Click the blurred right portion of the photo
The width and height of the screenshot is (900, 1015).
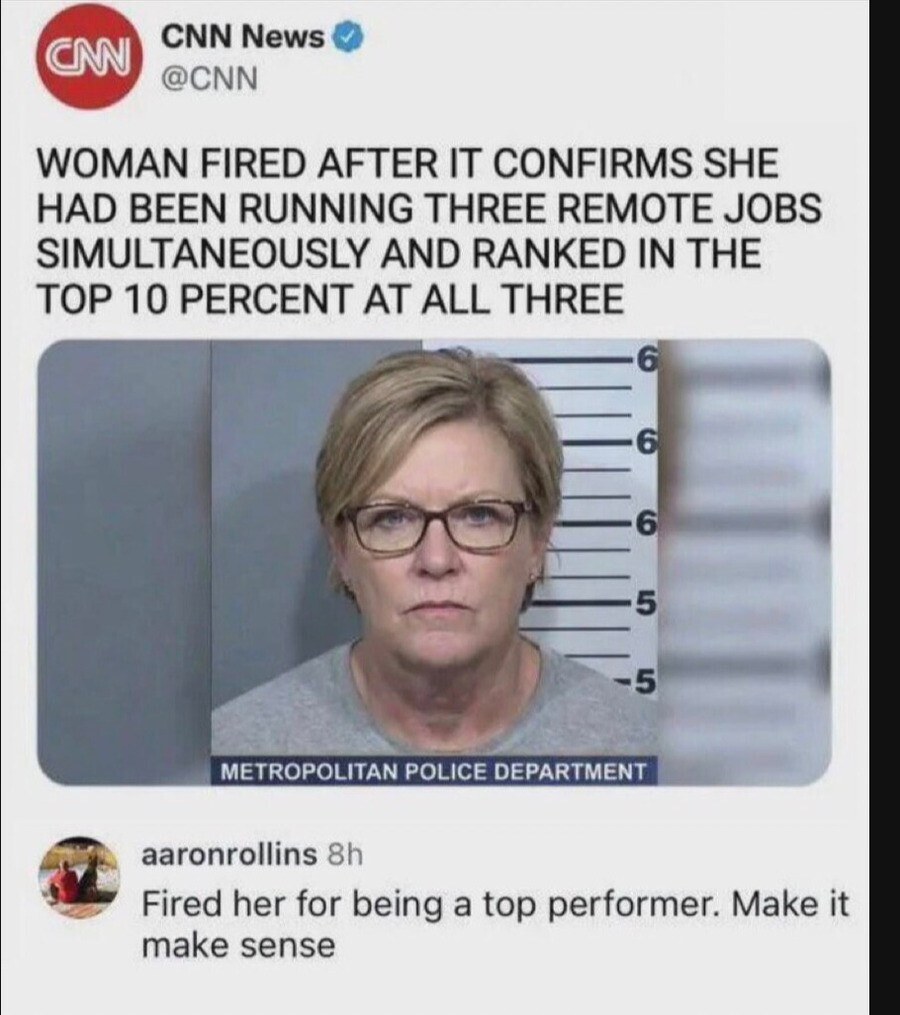point(745,562)
